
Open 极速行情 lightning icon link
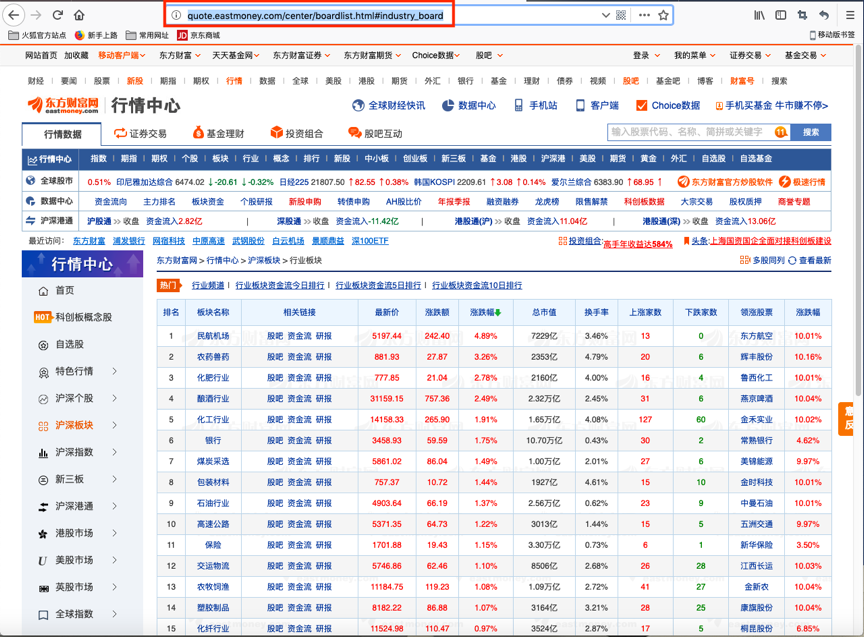802,182
